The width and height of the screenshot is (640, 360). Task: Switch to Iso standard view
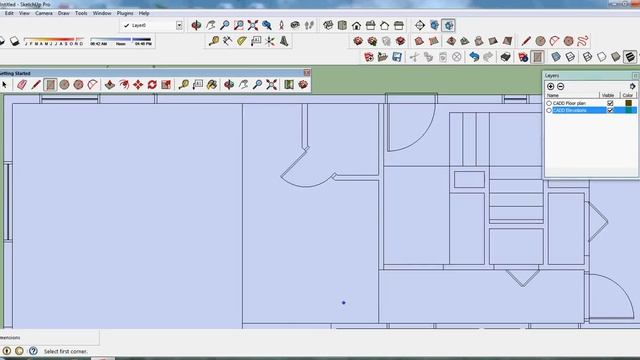click(328, 25)
